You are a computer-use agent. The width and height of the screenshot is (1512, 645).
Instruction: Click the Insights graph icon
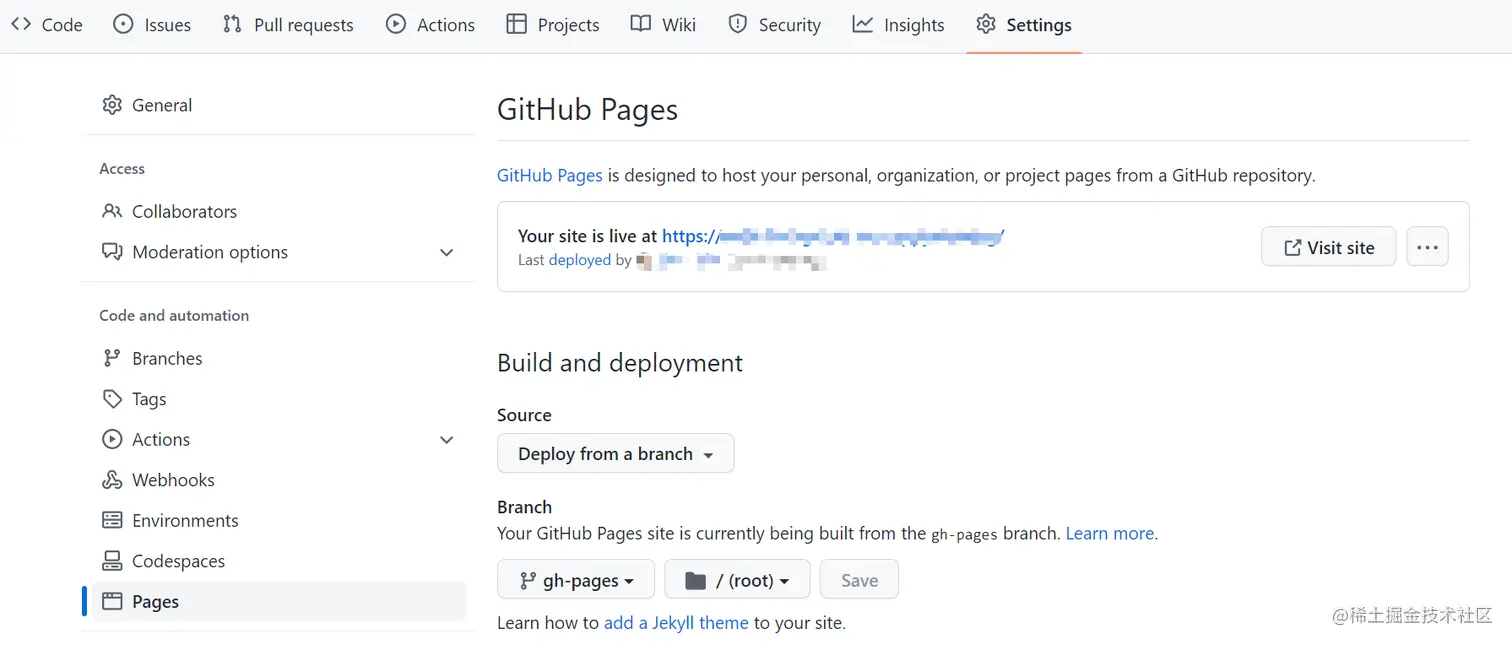tap(862, 24)
